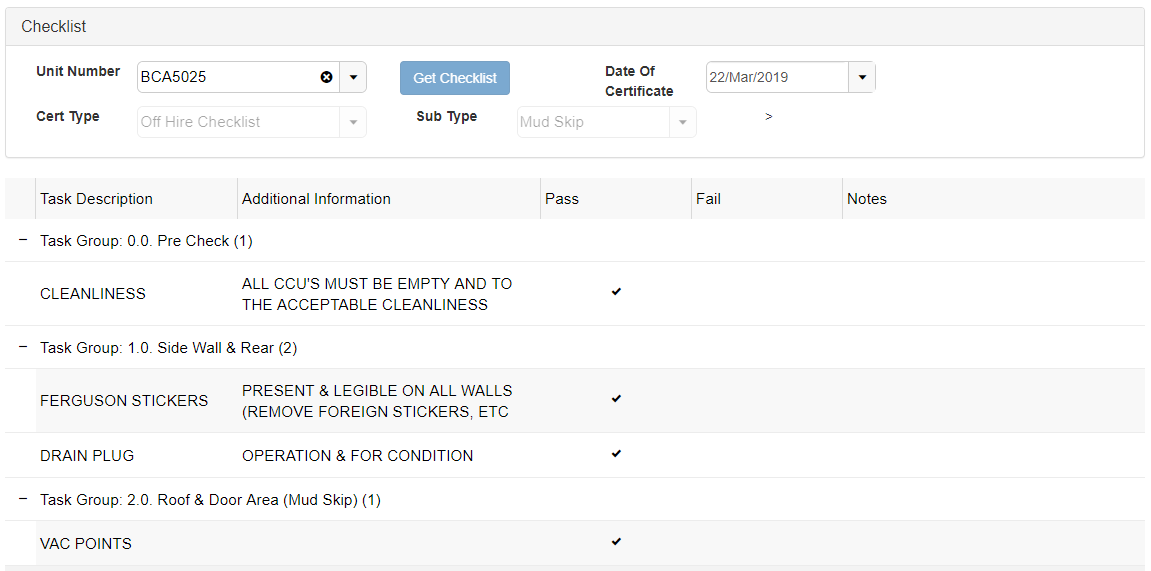Open the Date Of Certificate picker
The image size is (1151, 571).
tap(862, 77)
